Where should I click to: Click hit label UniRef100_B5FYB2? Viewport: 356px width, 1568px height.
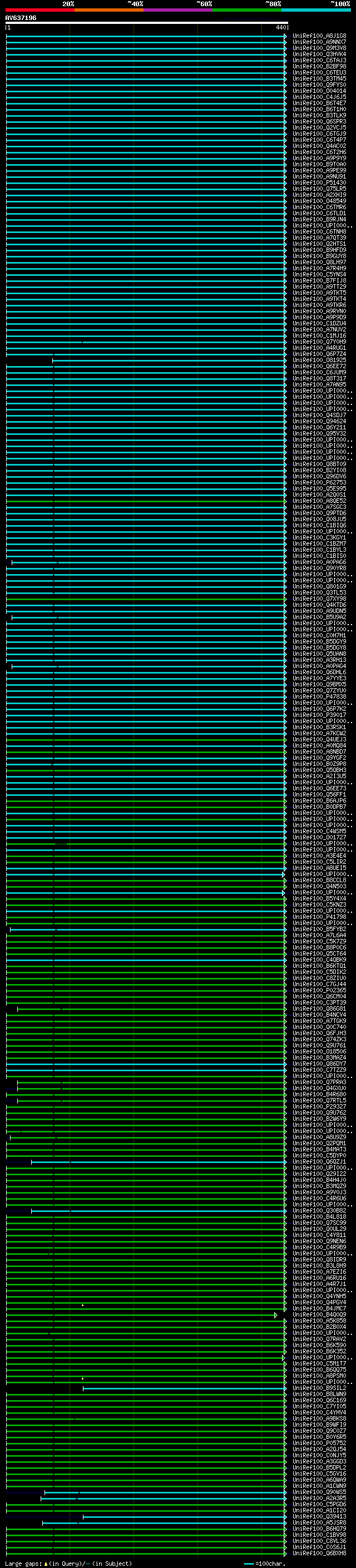tap(319, 929)
